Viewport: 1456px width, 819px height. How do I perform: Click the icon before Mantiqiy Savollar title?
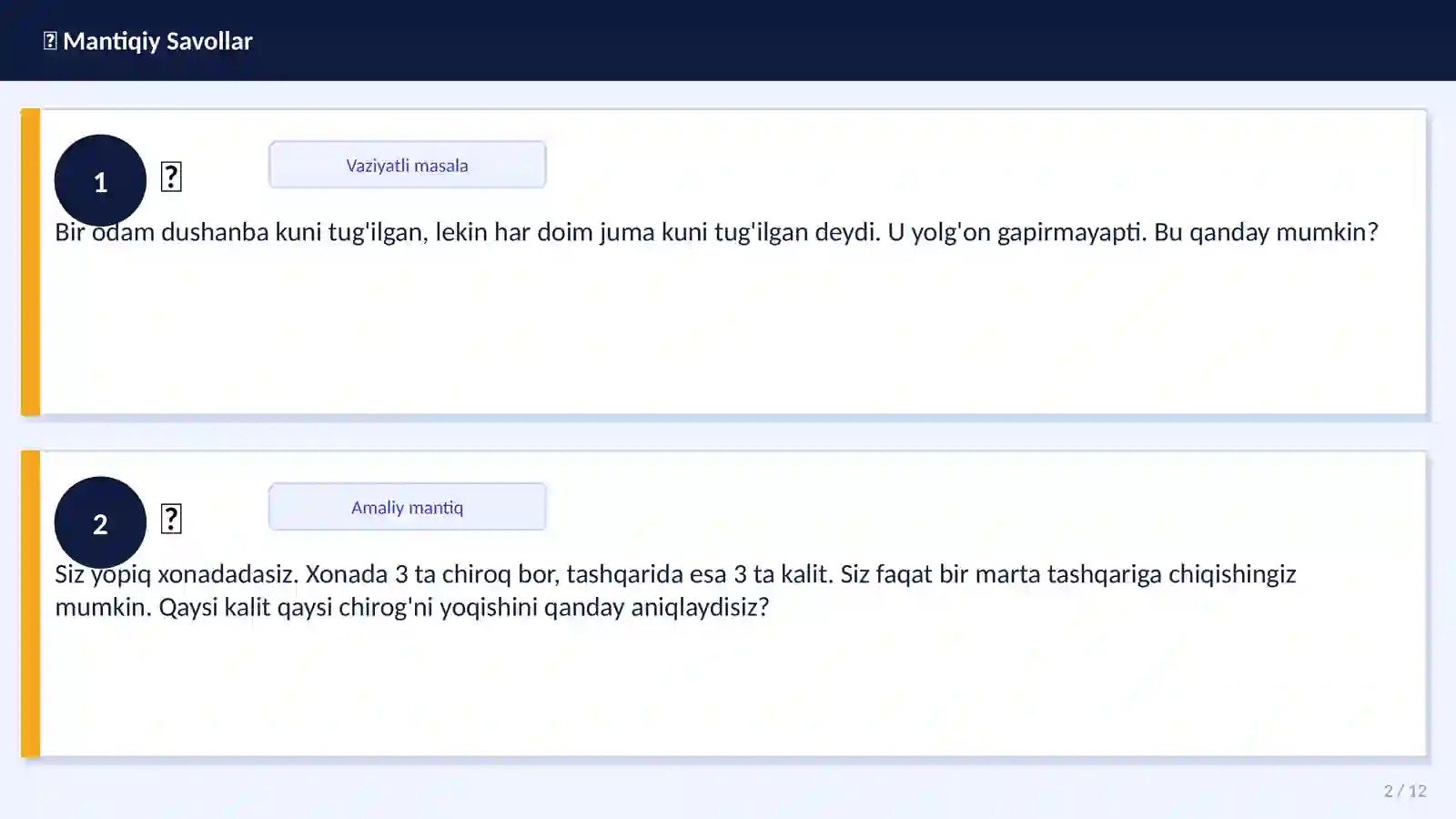(50, 41)
